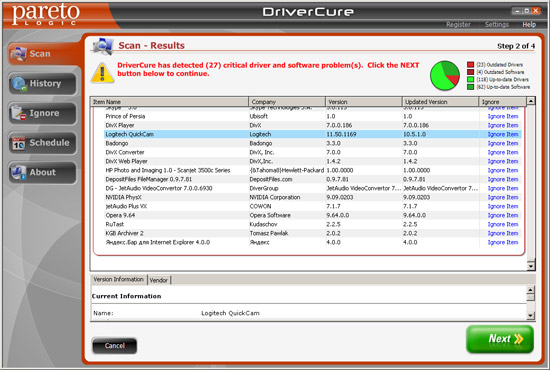Open the Ignore list section
This screenshot has width=550, height=370.
click(42, 113)
